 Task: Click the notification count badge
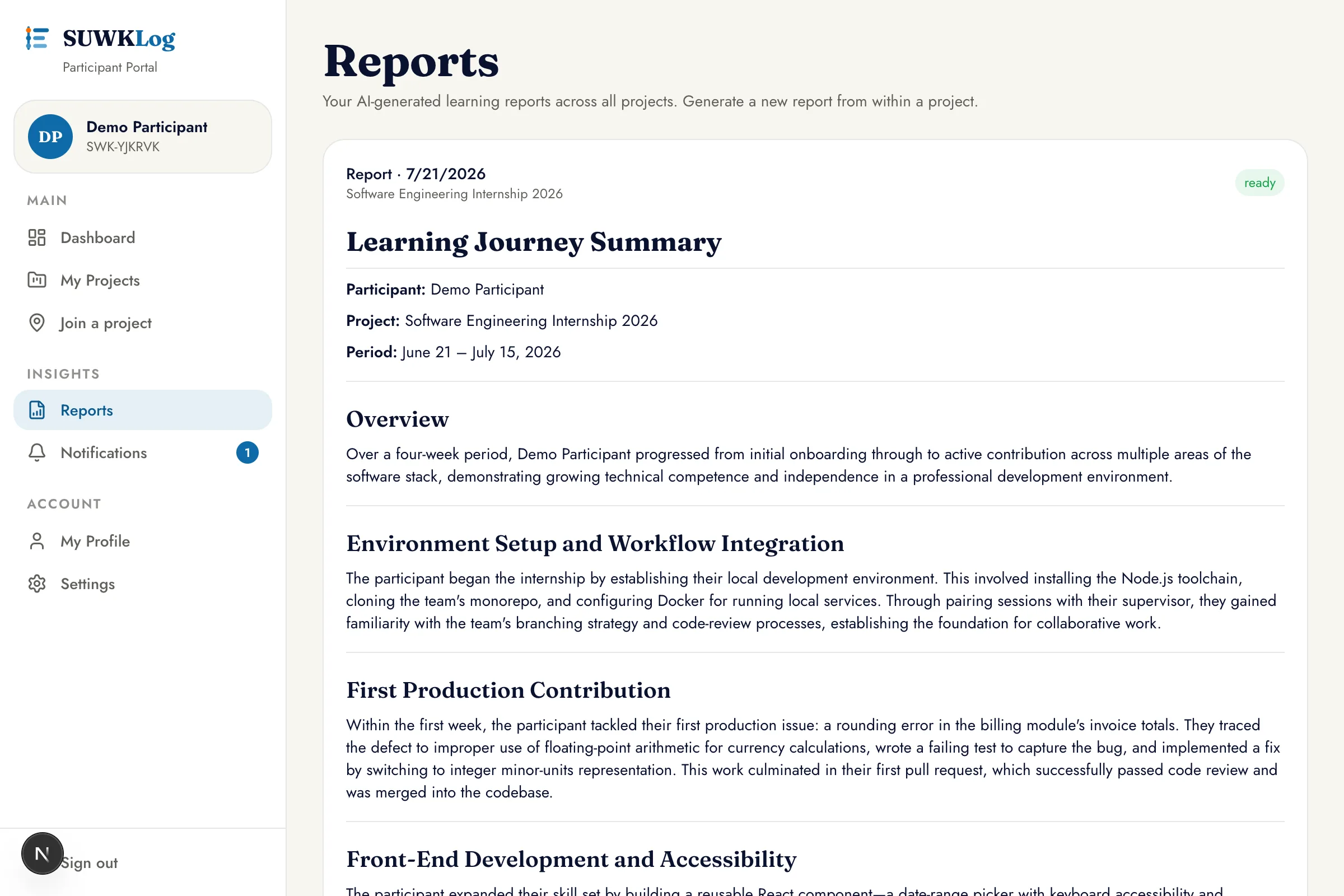tap(248, 452)
